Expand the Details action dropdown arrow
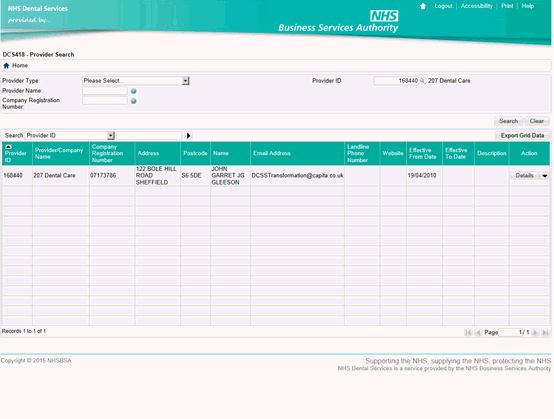 (x=544, y=176)
